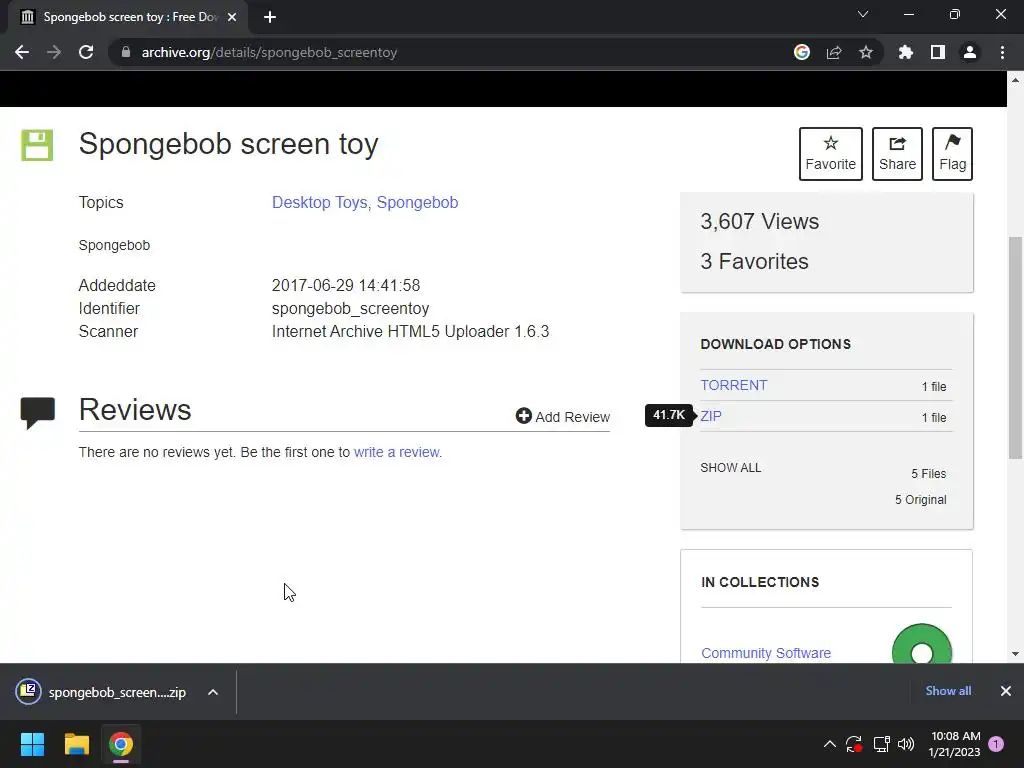Click the browser back arrow
The image size is (1024, 768).
pos(22,52)
